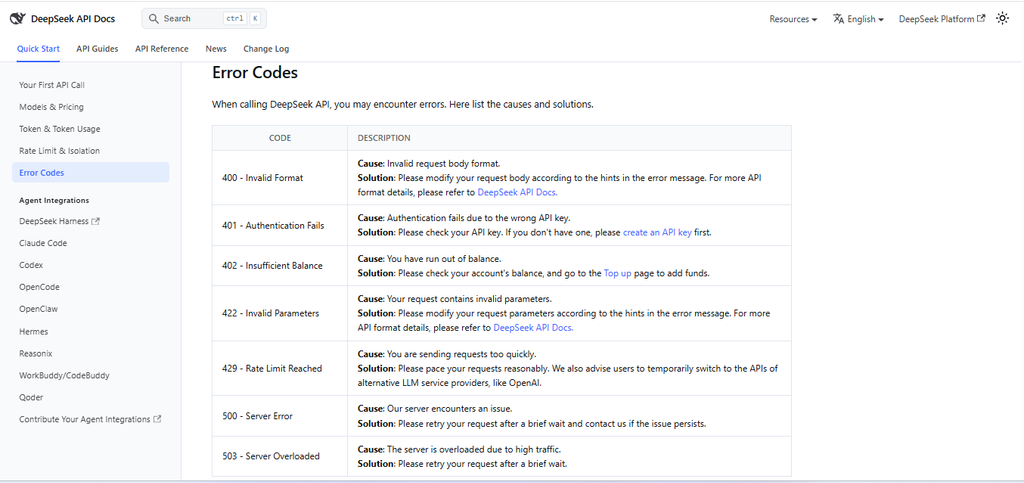This screenshot has width=1024, height=483.
Task: Select the Quick Start tab
Action: click(x=39, y=49)
